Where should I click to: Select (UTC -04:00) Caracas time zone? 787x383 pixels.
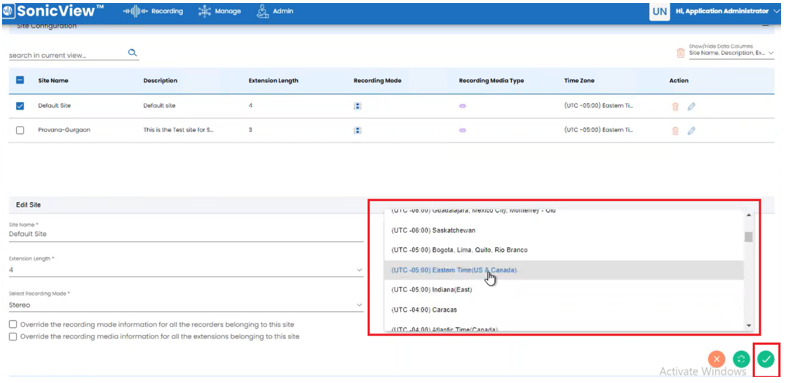pos(564,310)
